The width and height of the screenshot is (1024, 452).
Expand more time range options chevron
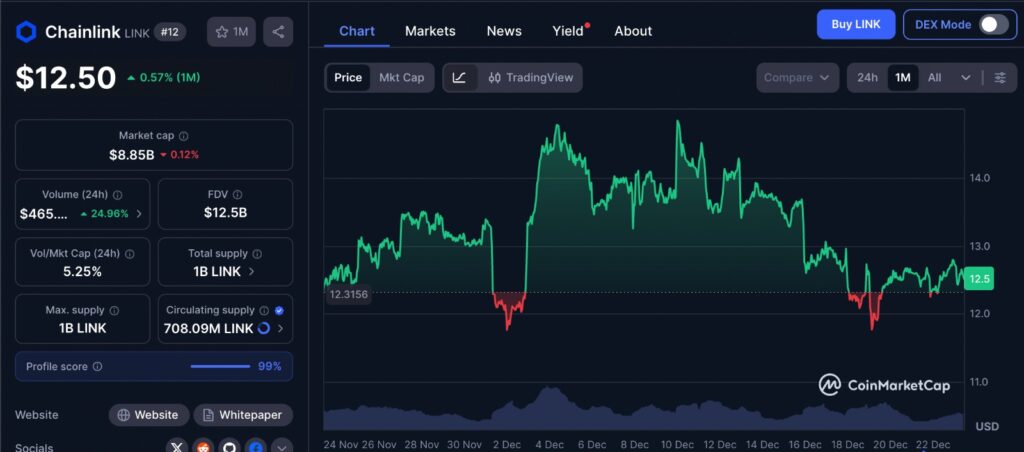(x=966, y=78)
